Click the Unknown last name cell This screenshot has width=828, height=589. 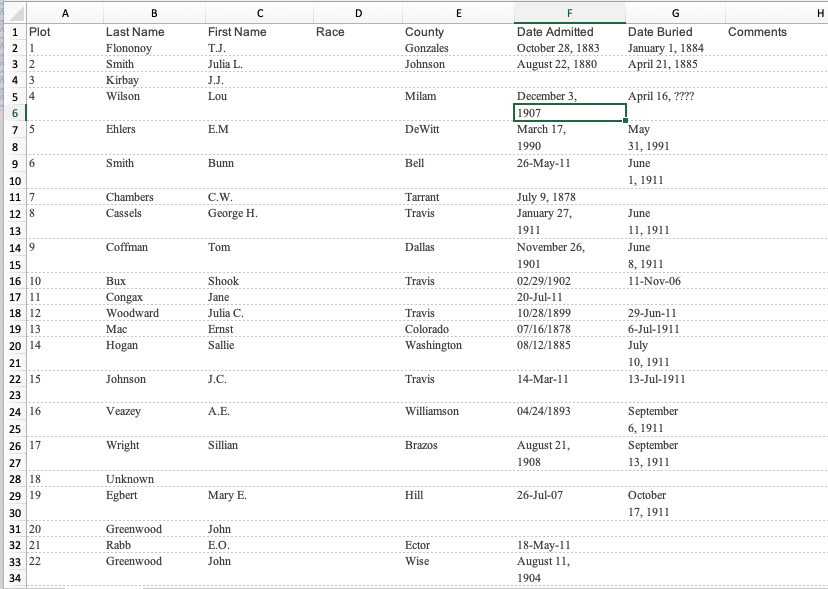point(154,479)
